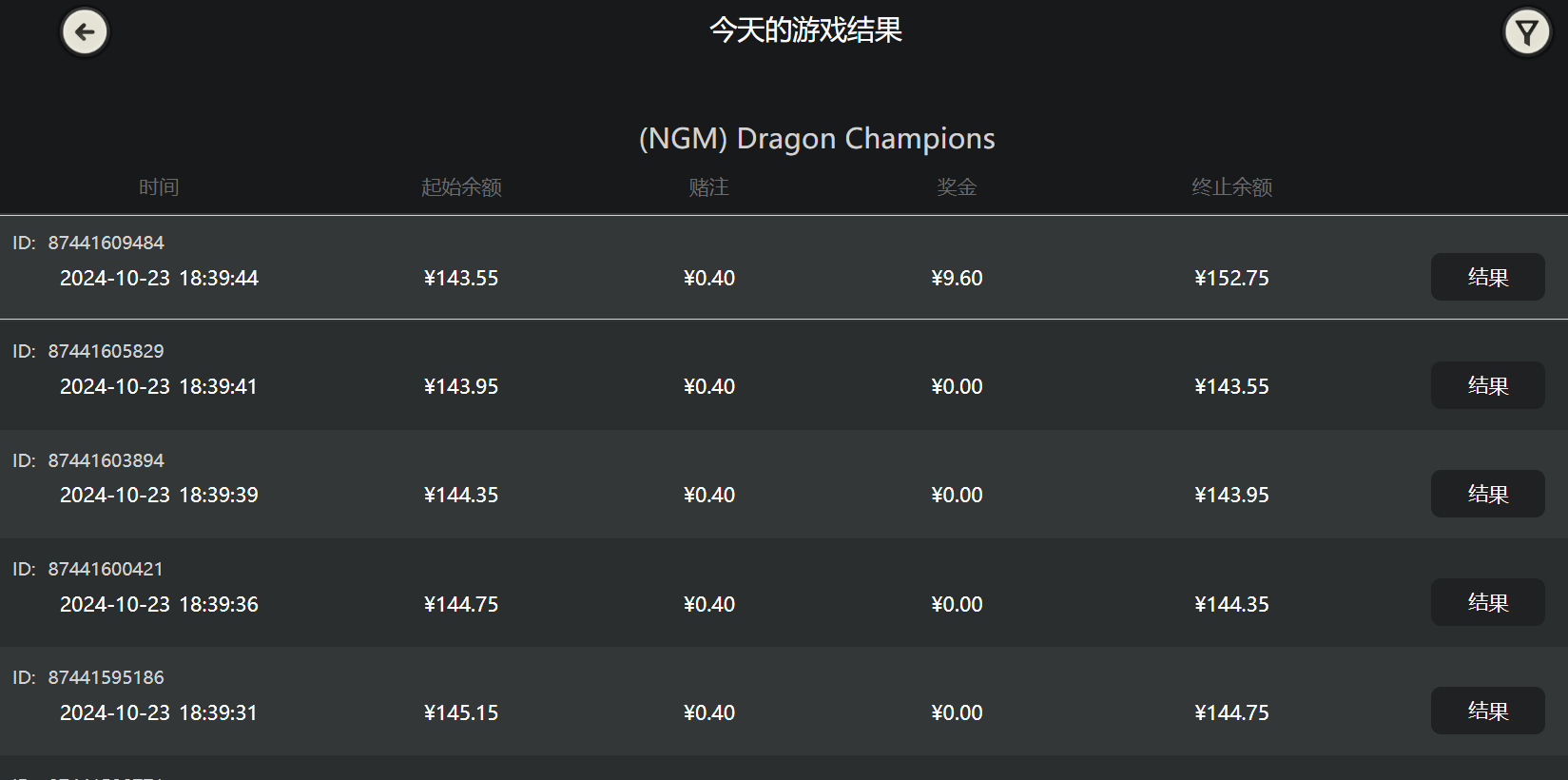1568x780 pixels.
Task: Click the ¥152.75 ending balance
Action: pyautogui.click(x=1231, y=278)
